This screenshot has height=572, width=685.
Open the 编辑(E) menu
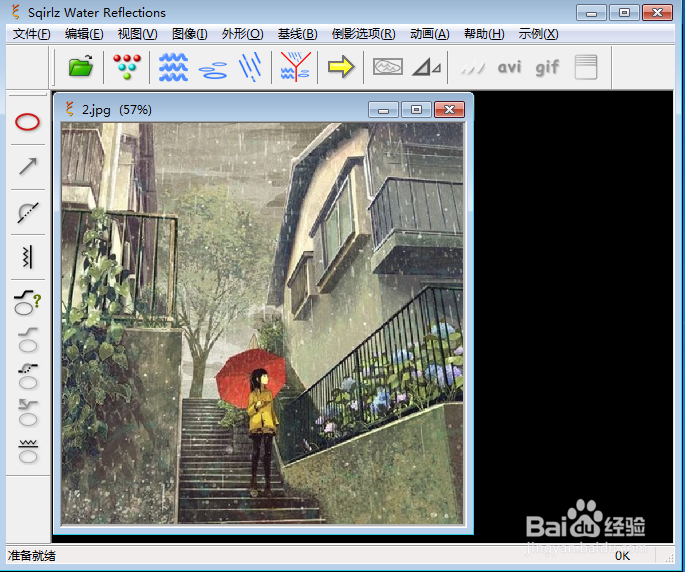tap(84, 34)
